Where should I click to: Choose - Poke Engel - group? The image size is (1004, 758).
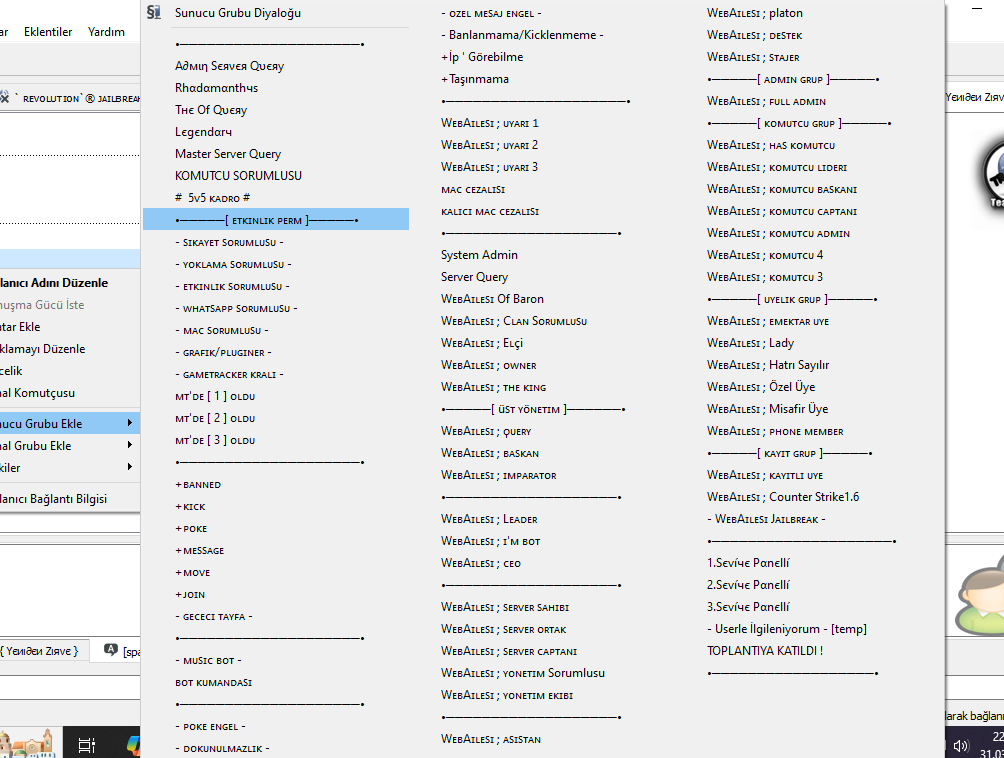pos(210,727)
